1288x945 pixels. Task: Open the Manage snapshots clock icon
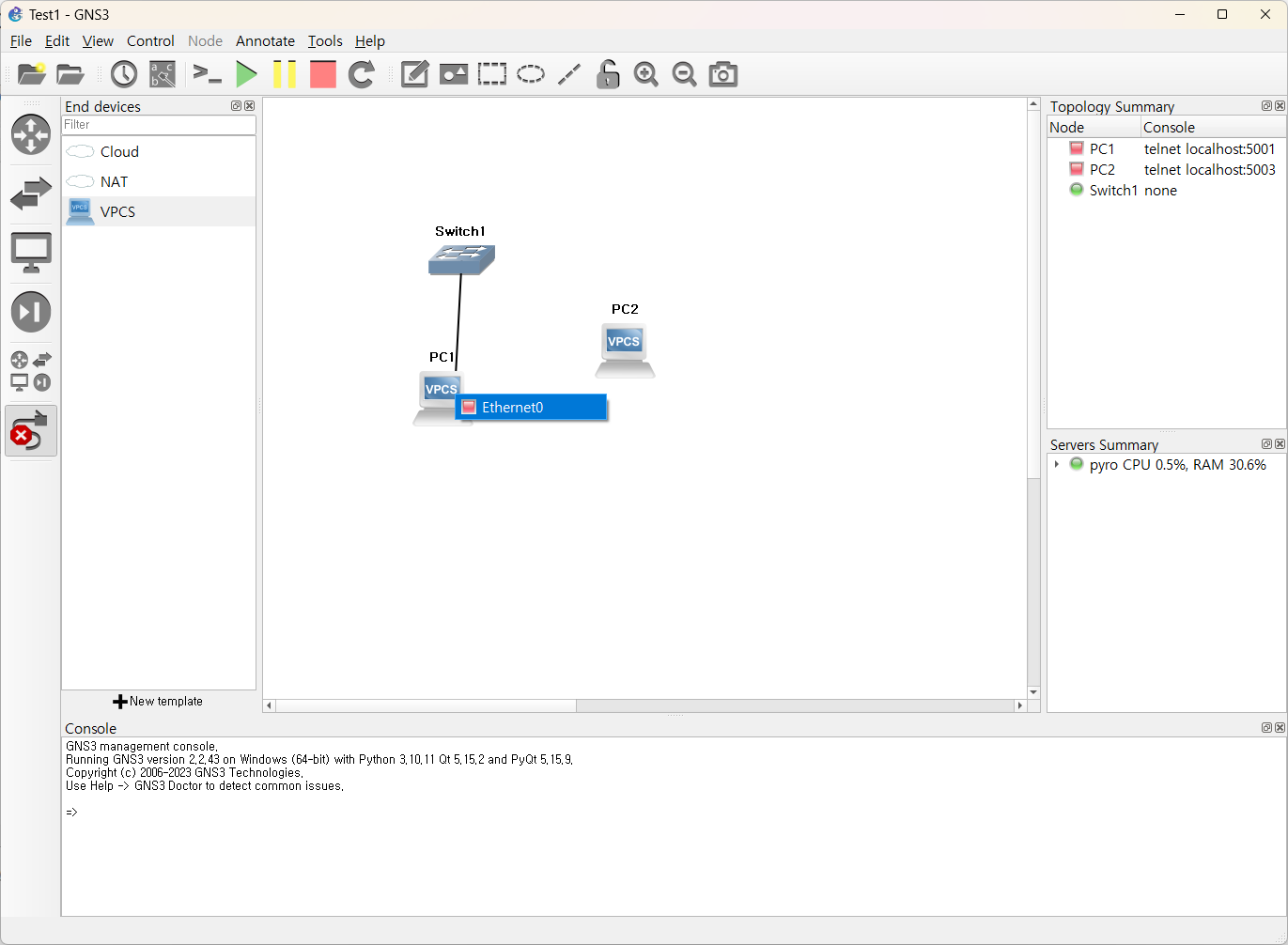tap(124, 74)
